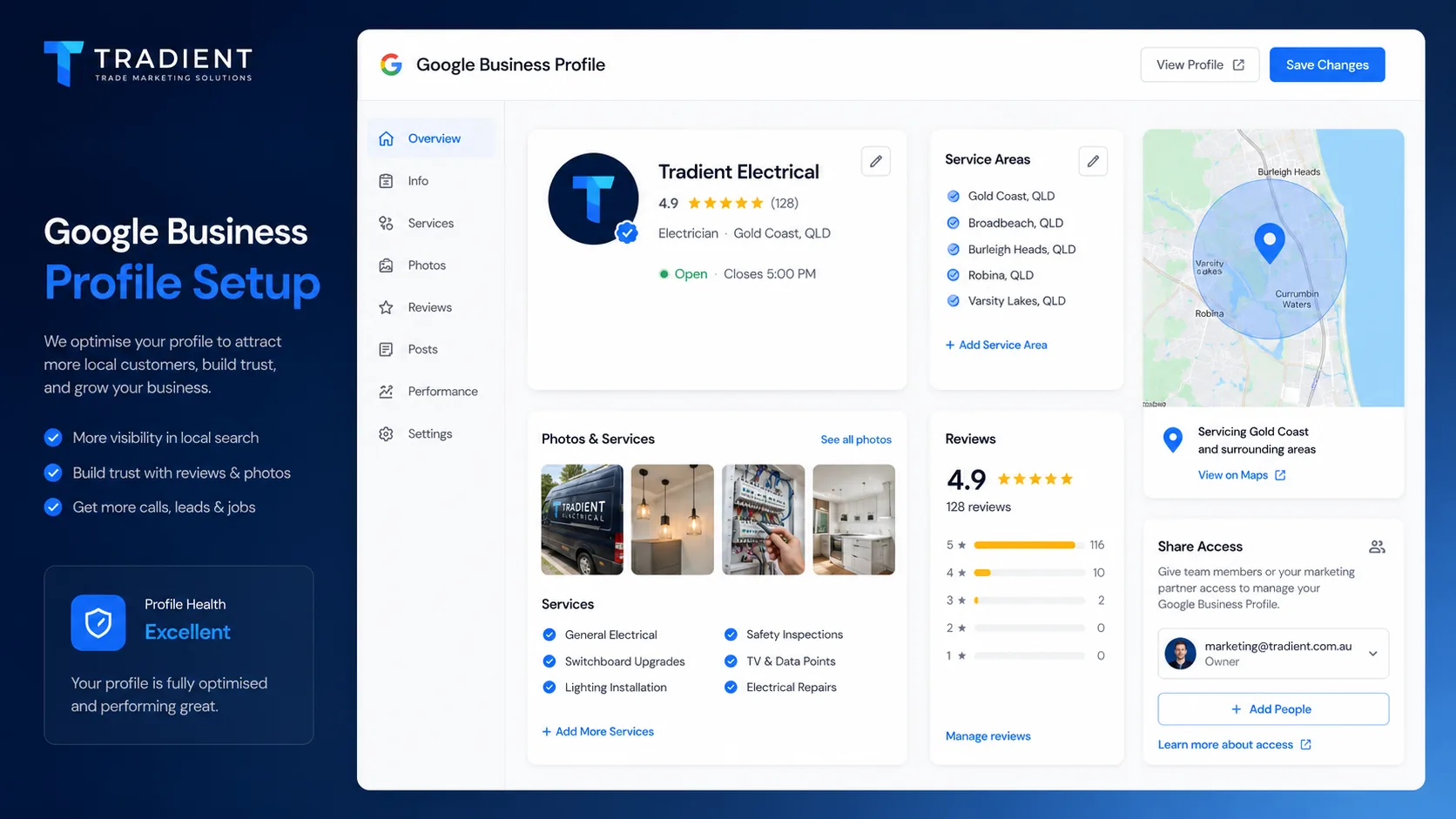Edit the Tradient Electrical business card
Viewport: 1456px width, 819px height.
pos(876,161)
